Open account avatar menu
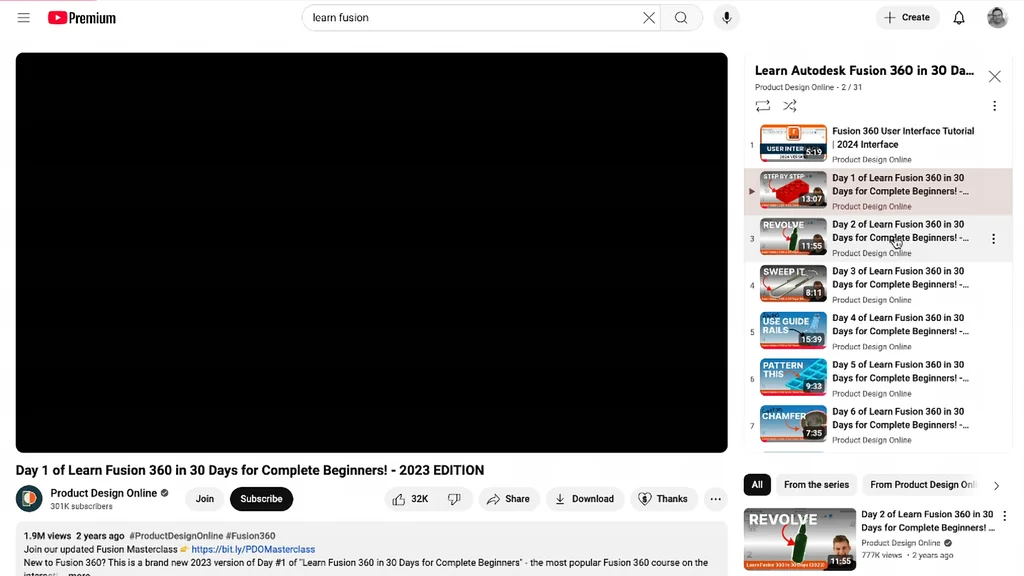Screen dimensions: 1024x576 coord(997,18)
